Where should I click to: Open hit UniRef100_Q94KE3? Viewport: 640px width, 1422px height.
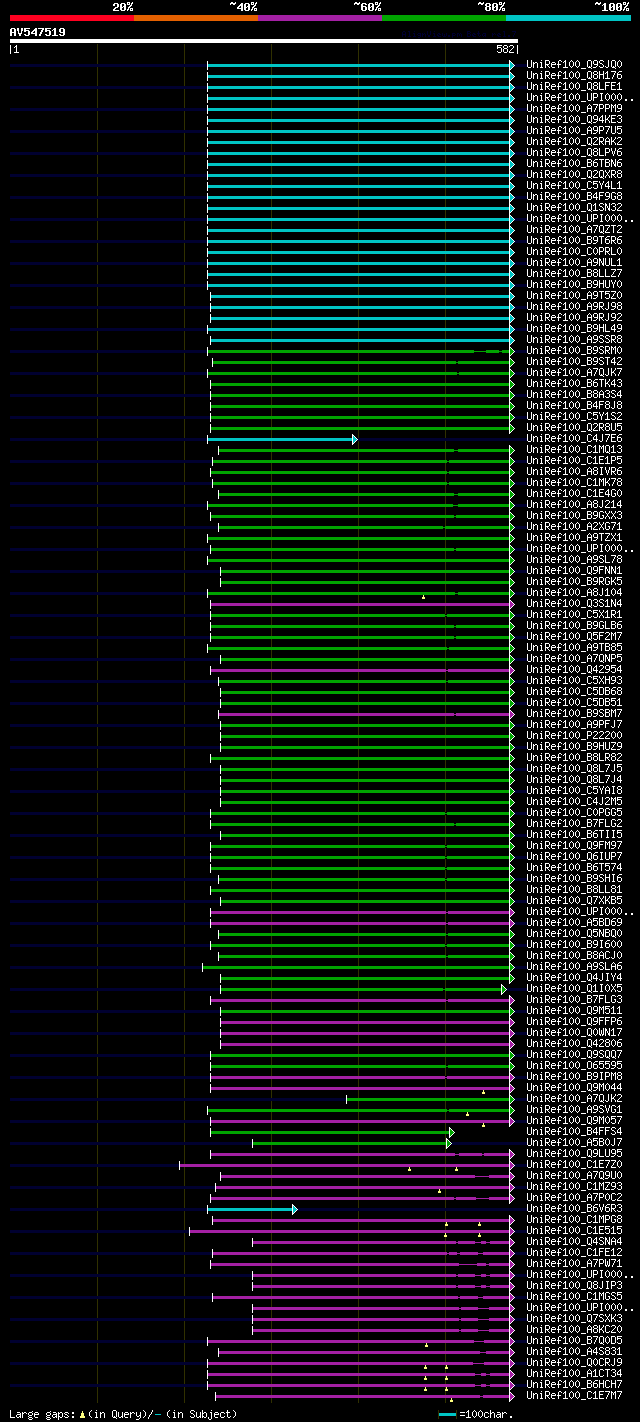[x=574, y=119]
